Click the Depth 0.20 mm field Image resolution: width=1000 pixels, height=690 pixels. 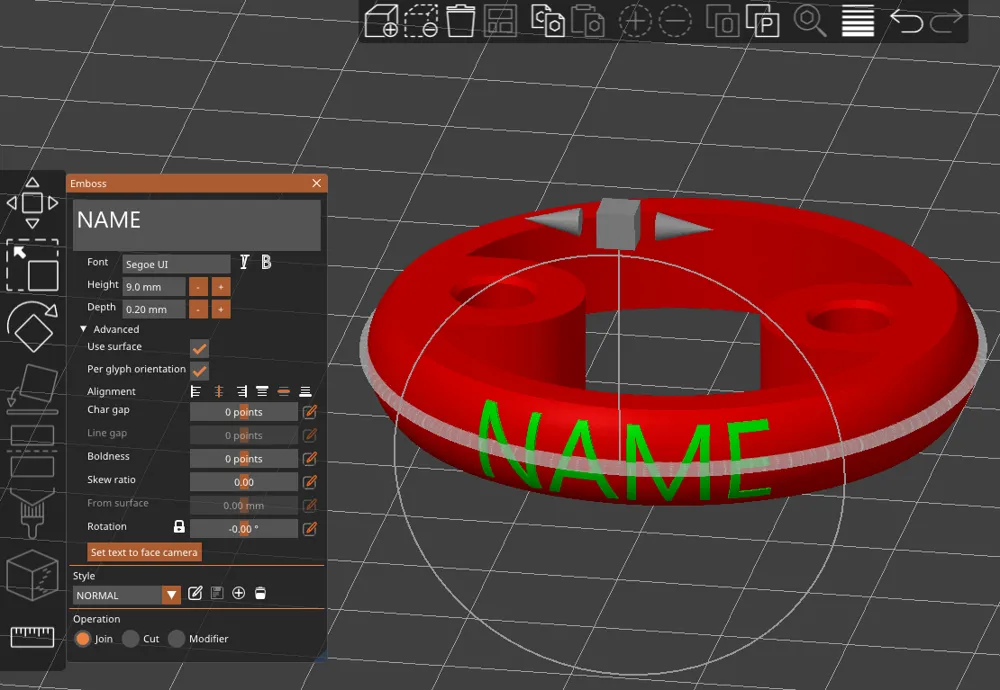coord(154,309)
